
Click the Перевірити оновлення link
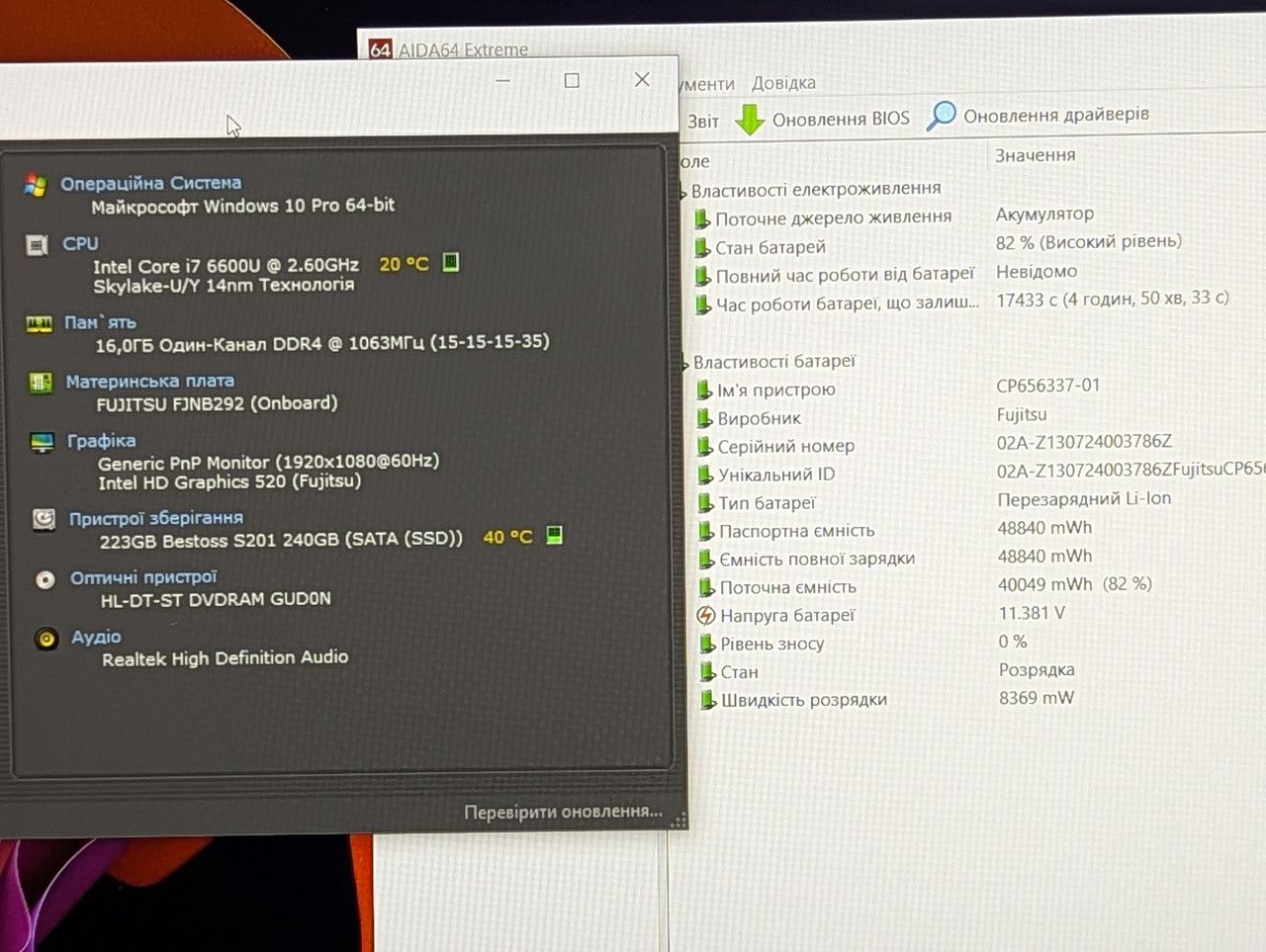(x=563, y=812)
